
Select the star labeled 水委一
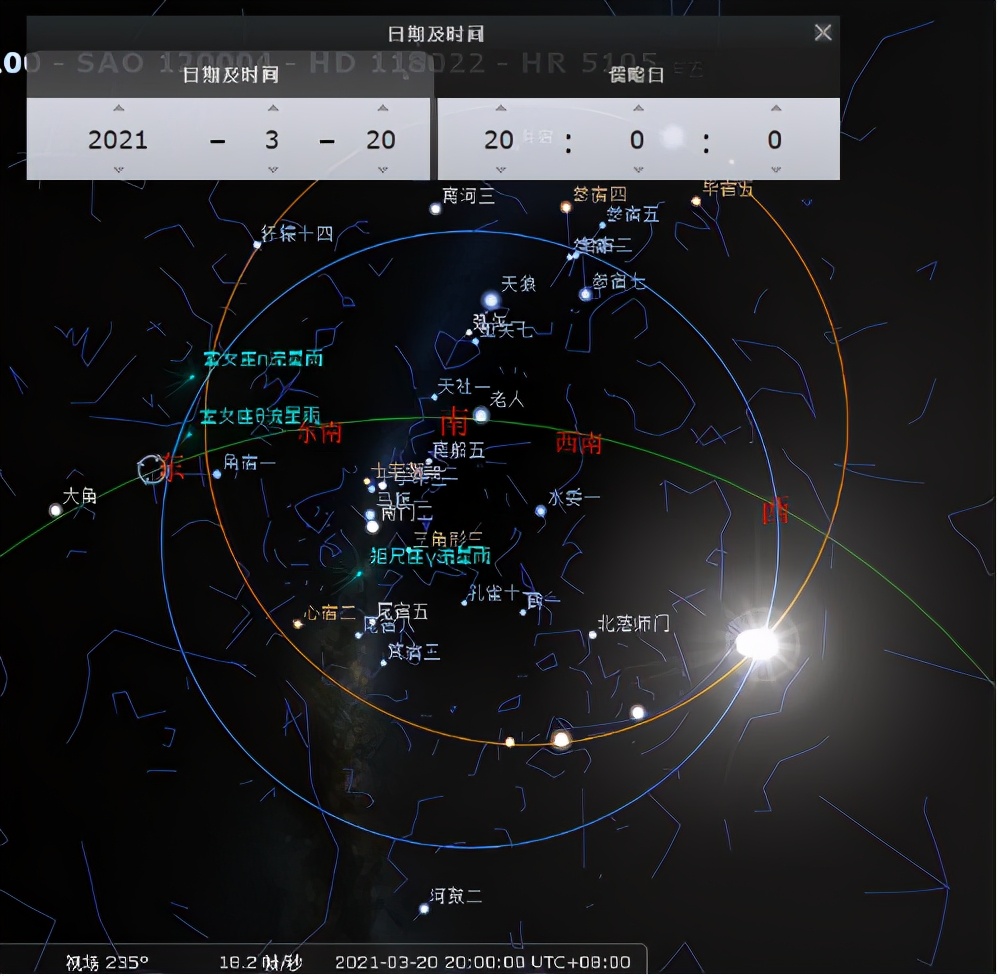[x=541, y=511]
